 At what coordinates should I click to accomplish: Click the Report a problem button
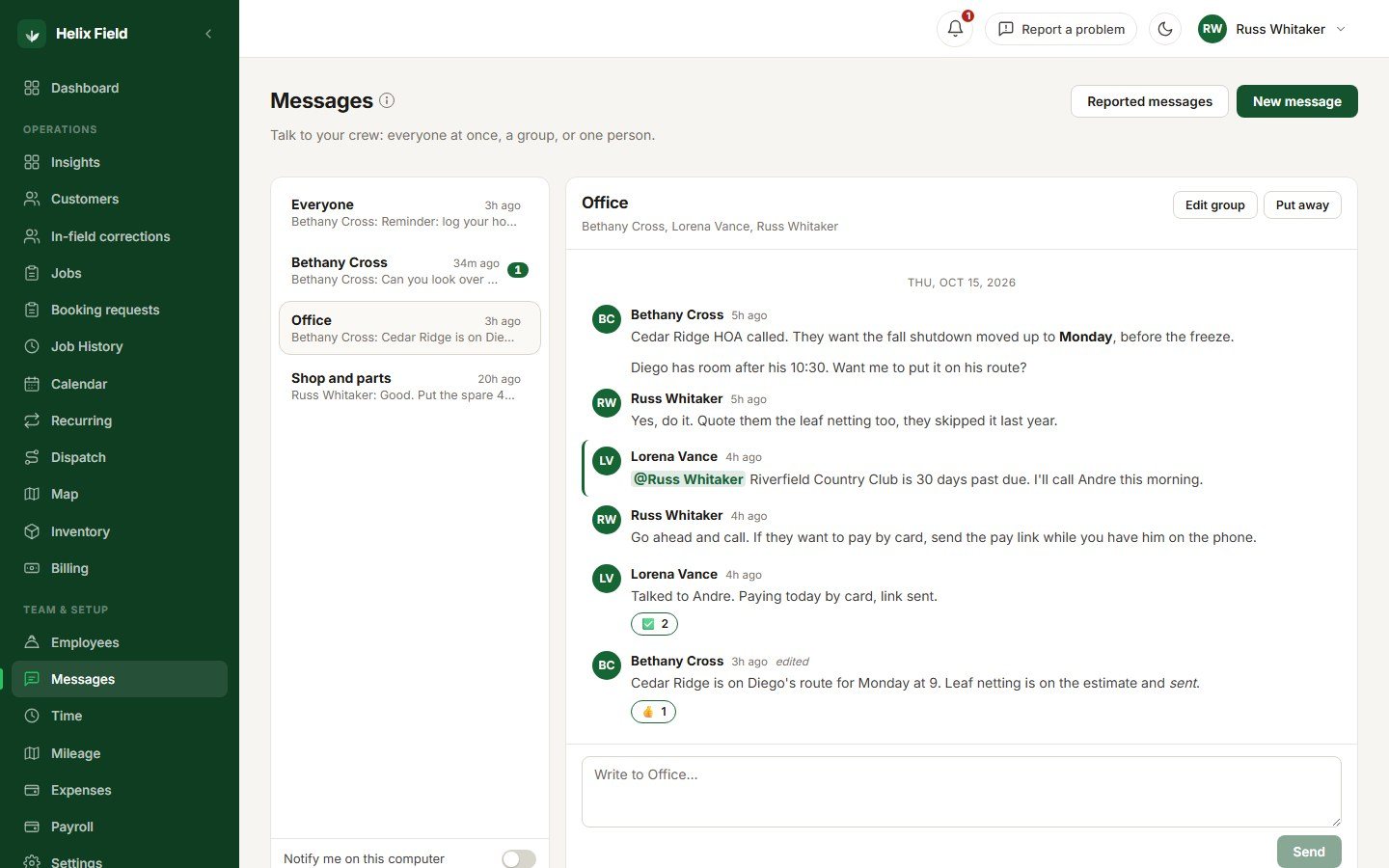(1061, 29)
